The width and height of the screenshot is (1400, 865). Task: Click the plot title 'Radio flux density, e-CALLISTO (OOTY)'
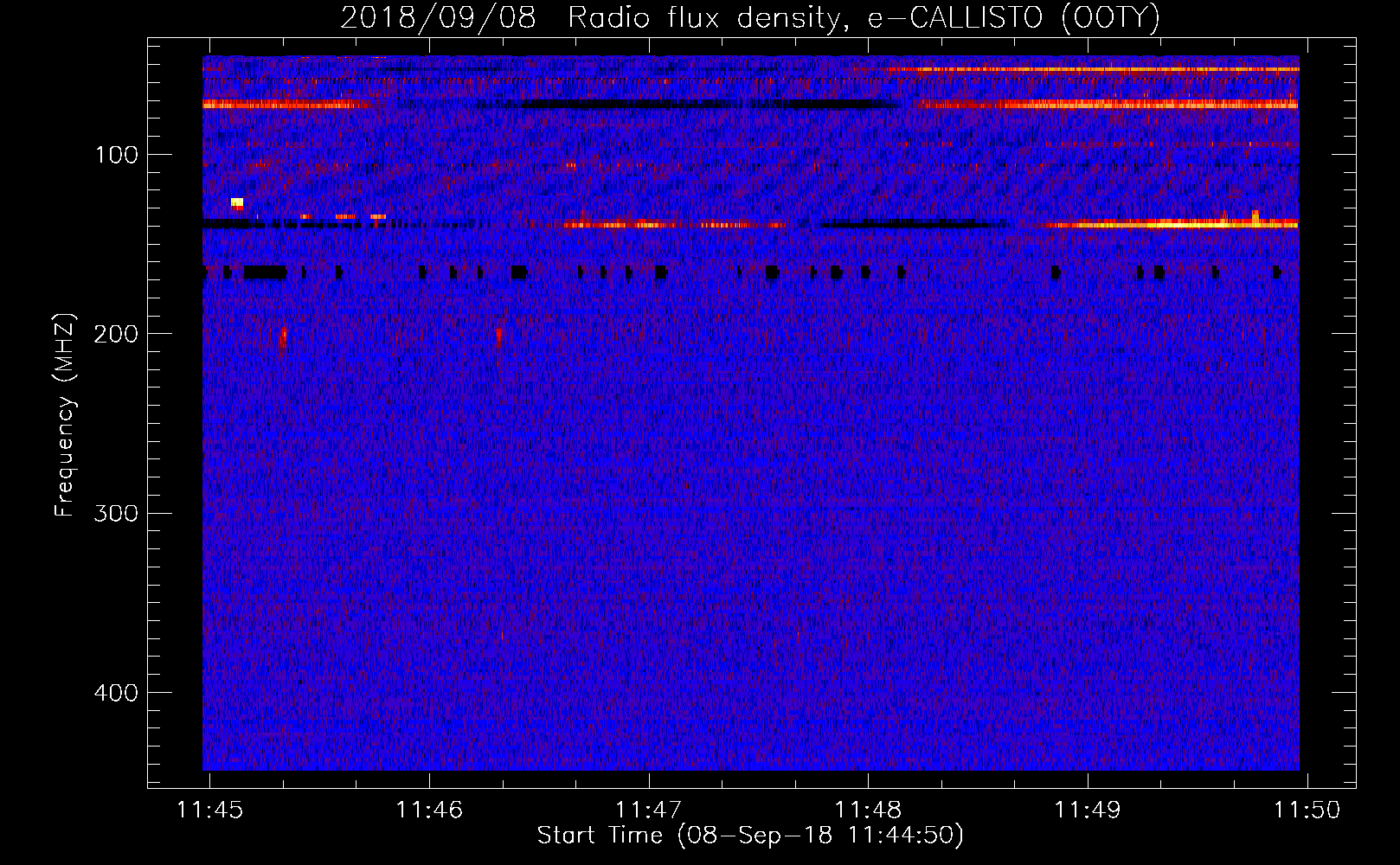pos(864,18)
